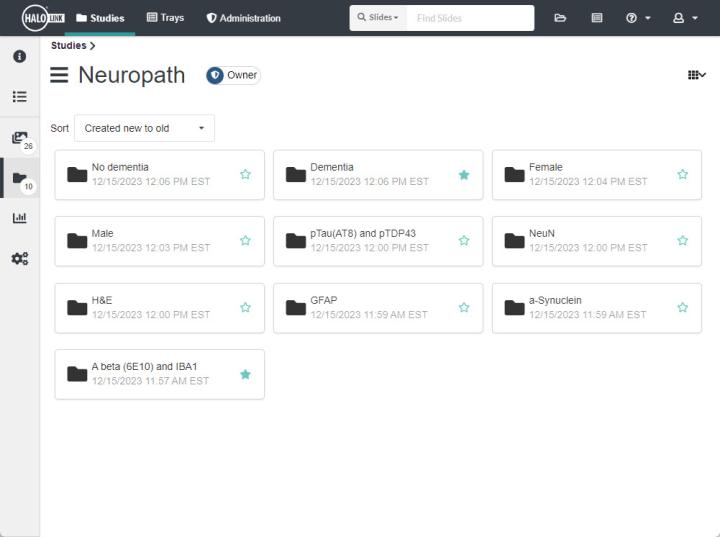Toggle star on A beta (6E10) and IBA1

pos(245,374)
